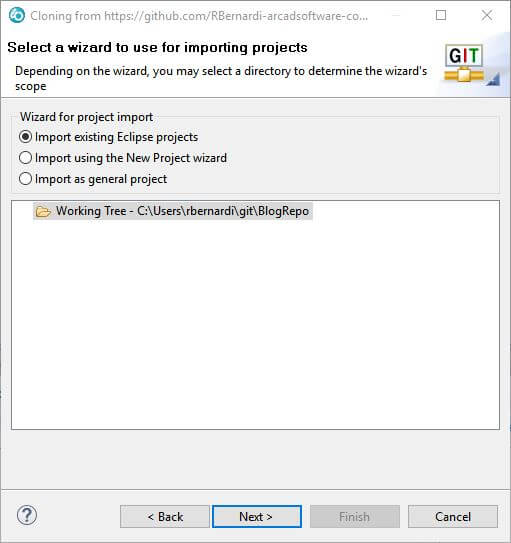511x543 pixels.
Task: Click the Working Tree open-folder icon
Action: pyautogui.click(x=43, y=211)
